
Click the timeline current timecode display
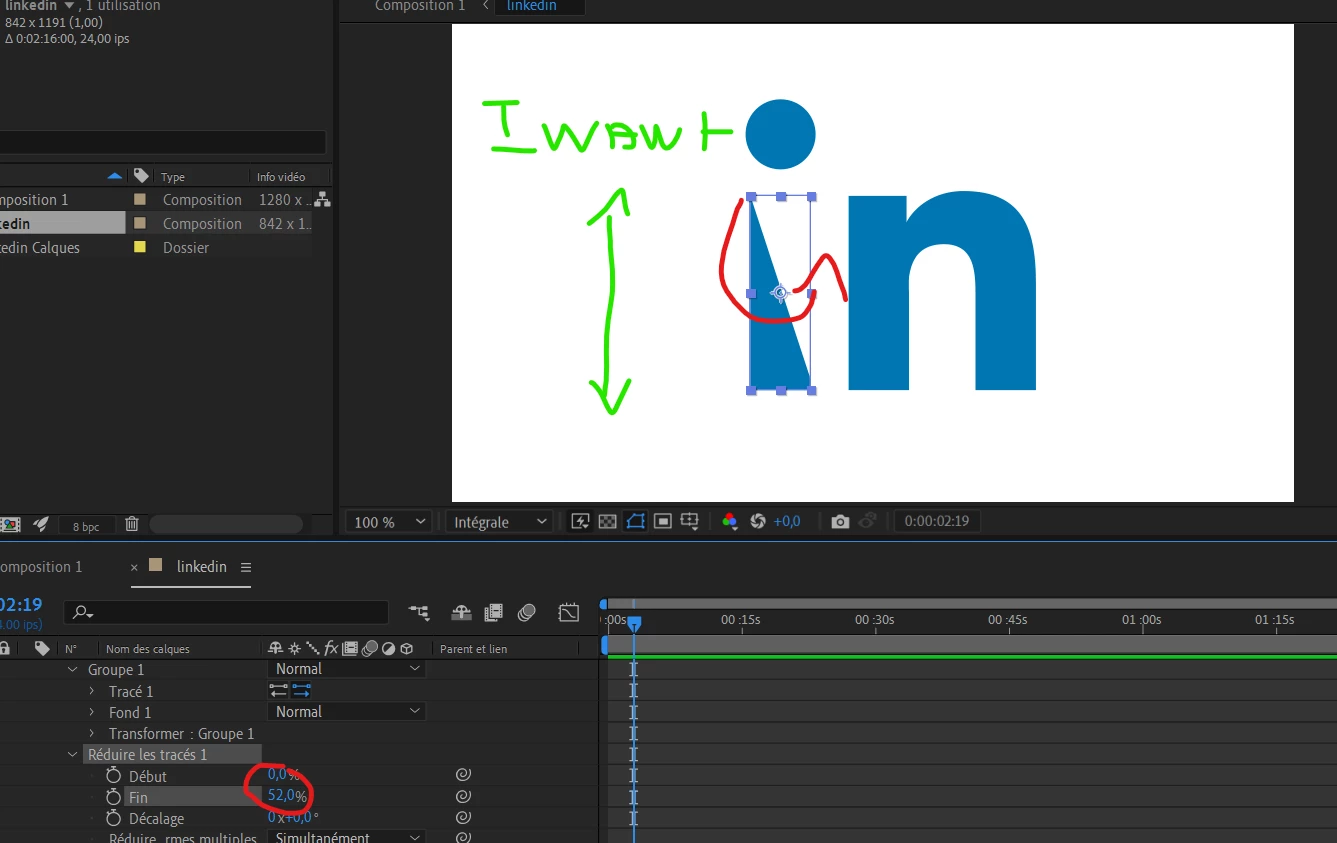(x=21, y=604)
